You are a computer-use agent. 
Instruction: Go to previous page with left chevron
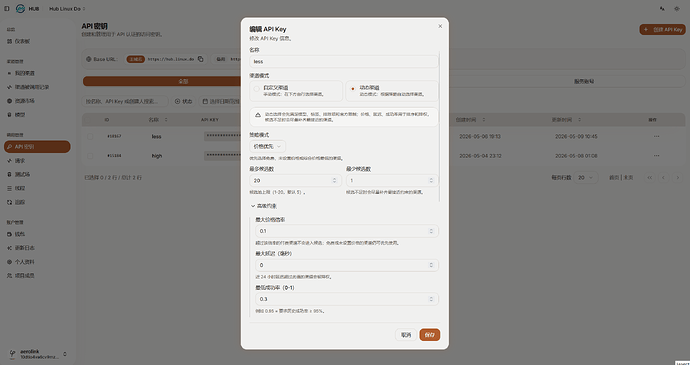coord(664,177)
